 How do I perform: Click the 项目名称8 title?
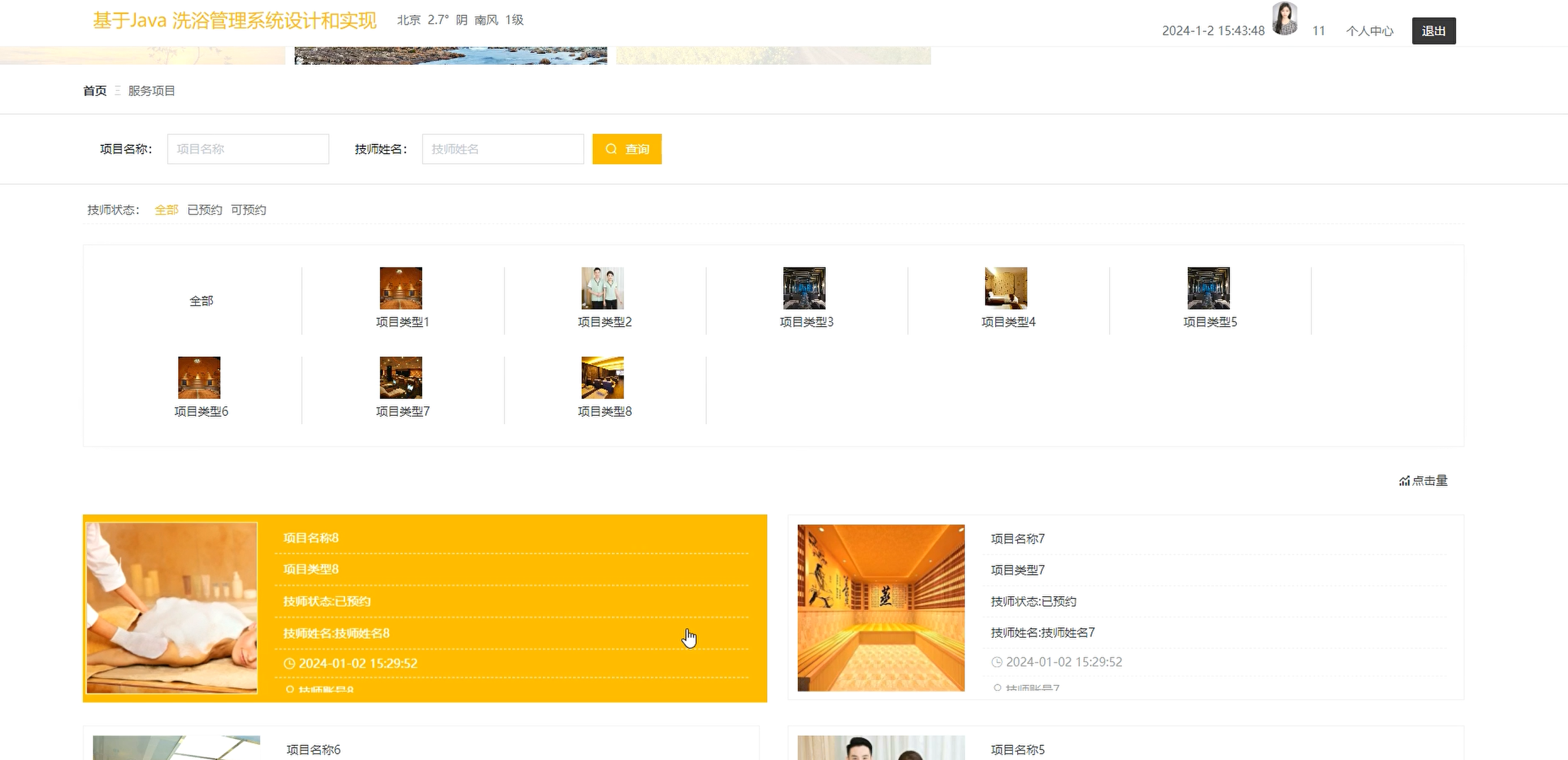(x=310, y=538)
